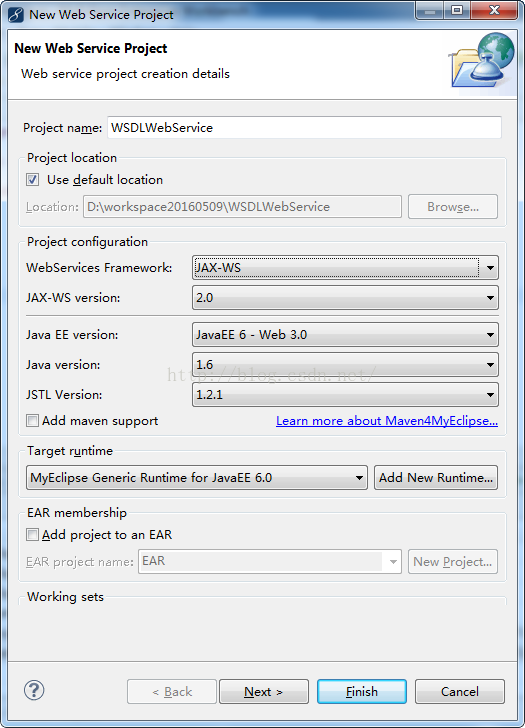
Task: Click 'Web service project creation details' text
Action: coord(125,74)
